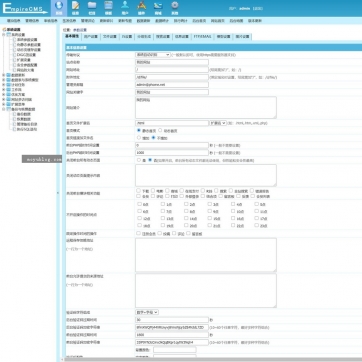Tick the 14点 hour checkbox
Image resolution: width=362 pixels, height=362 pixels.
click(186, 218)
